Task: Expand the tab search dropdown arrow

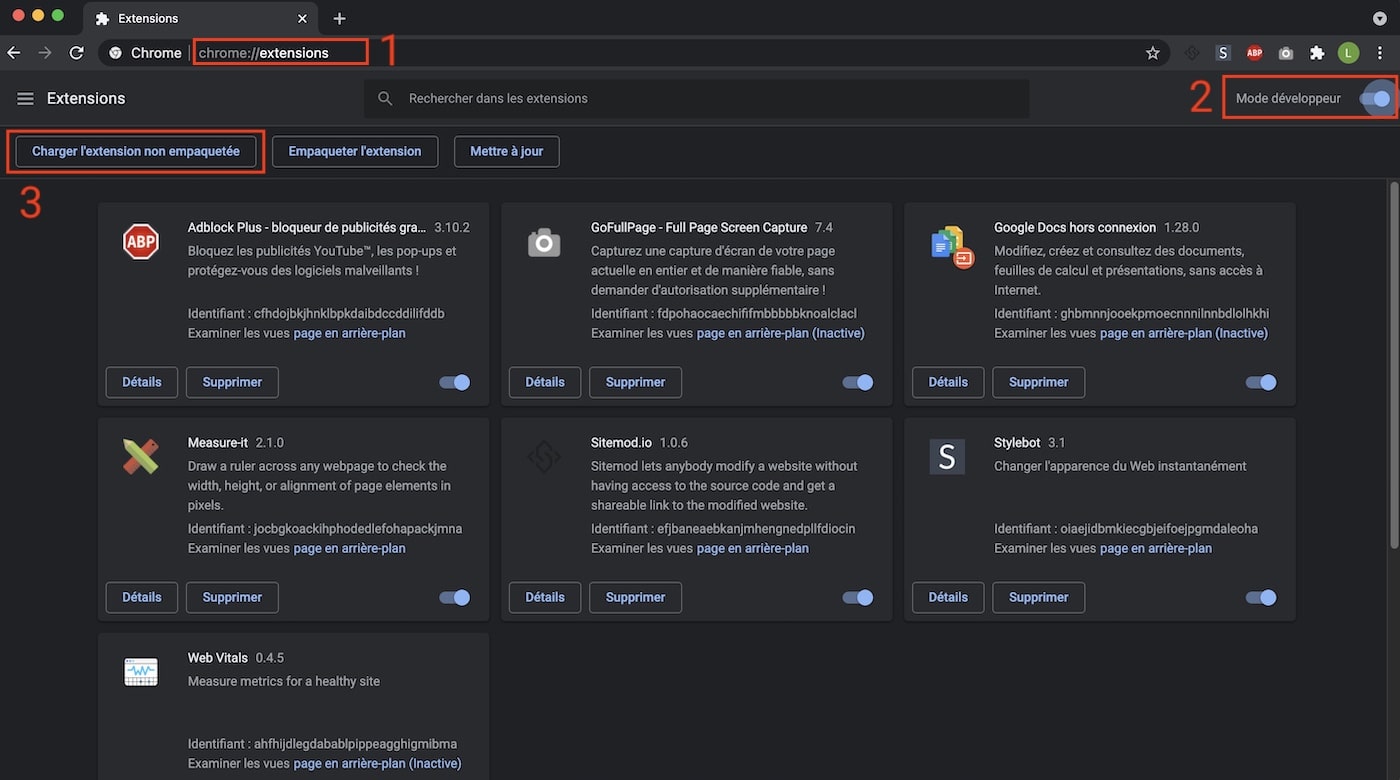Action: (1380, 18)
